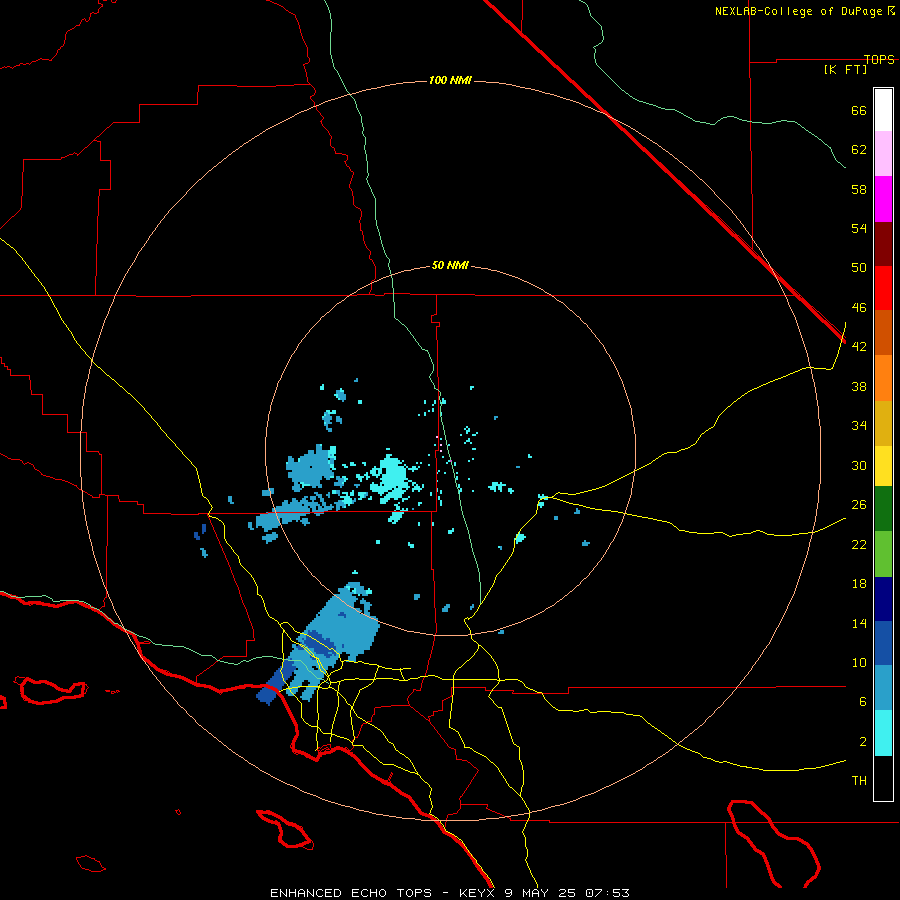
Task: Click the 'NEXLAB-College of DuPage' credit text
Action: click(798, 11)
